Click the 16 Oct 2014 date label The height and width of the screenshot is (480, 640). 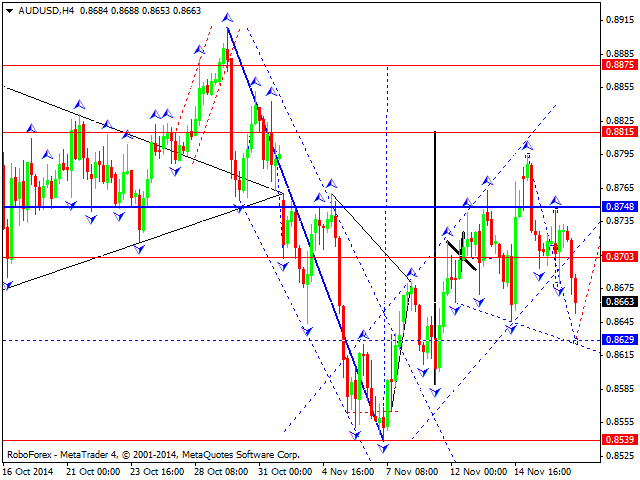click(28, 471)
